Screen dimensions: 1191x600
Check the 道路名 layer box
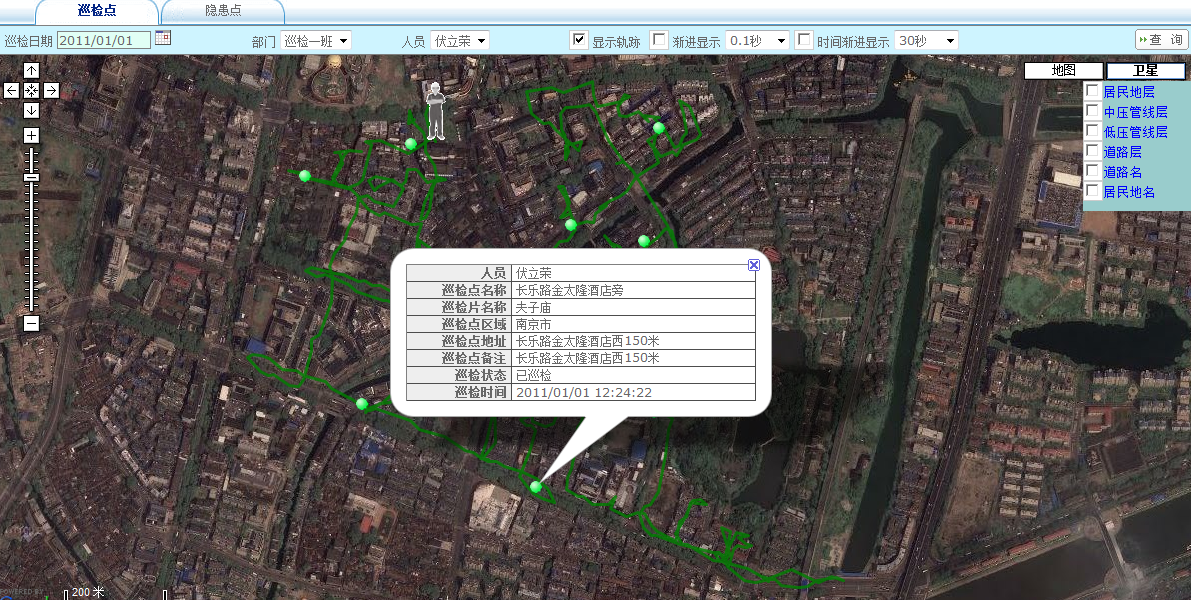pyautogui.click(x=1092, y=171)
